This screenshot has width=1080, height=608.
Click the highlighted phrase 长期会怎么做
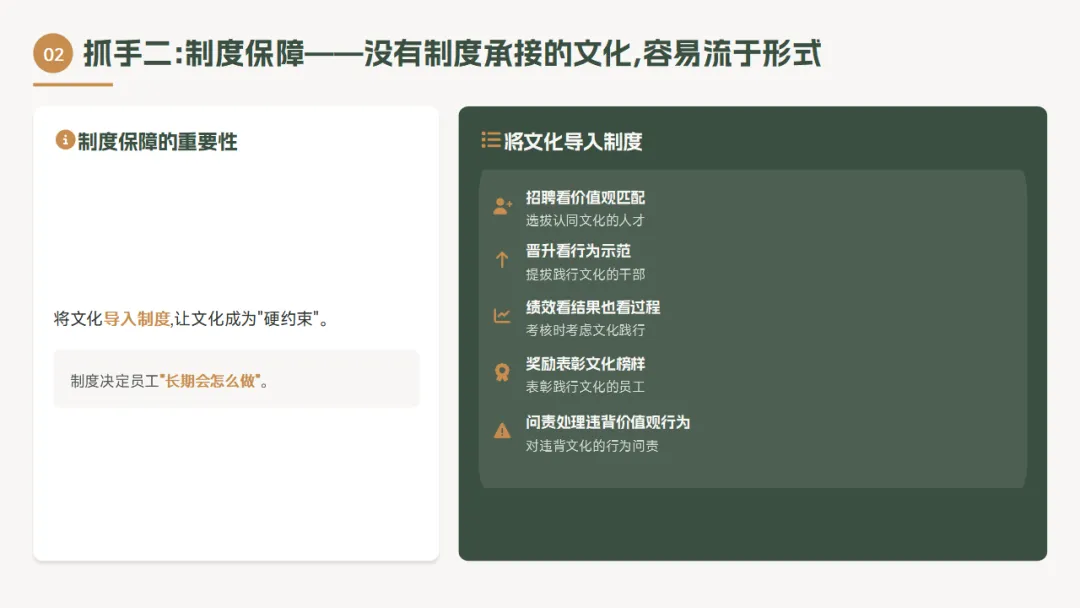click(x=210, y=381)
